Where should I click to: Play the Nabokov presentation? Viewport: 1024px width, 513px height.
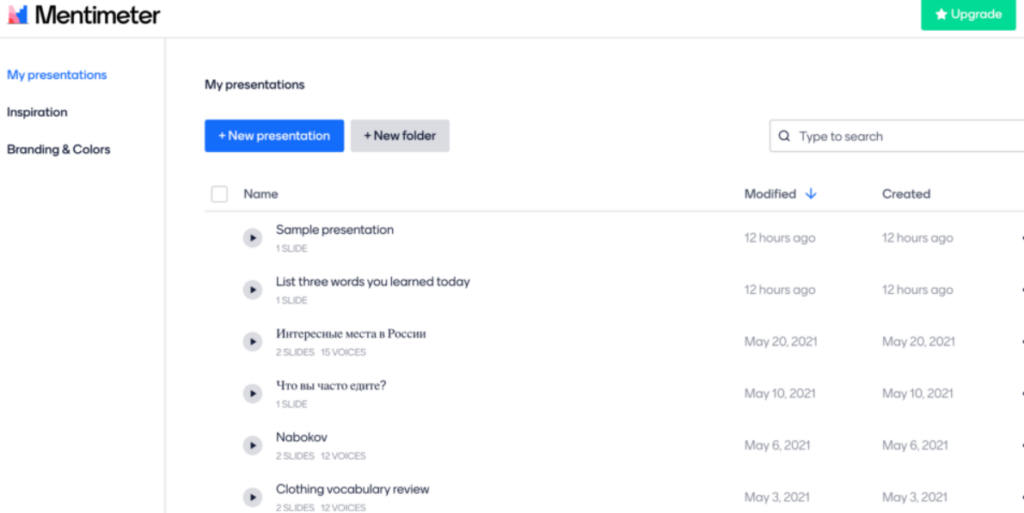253,445
